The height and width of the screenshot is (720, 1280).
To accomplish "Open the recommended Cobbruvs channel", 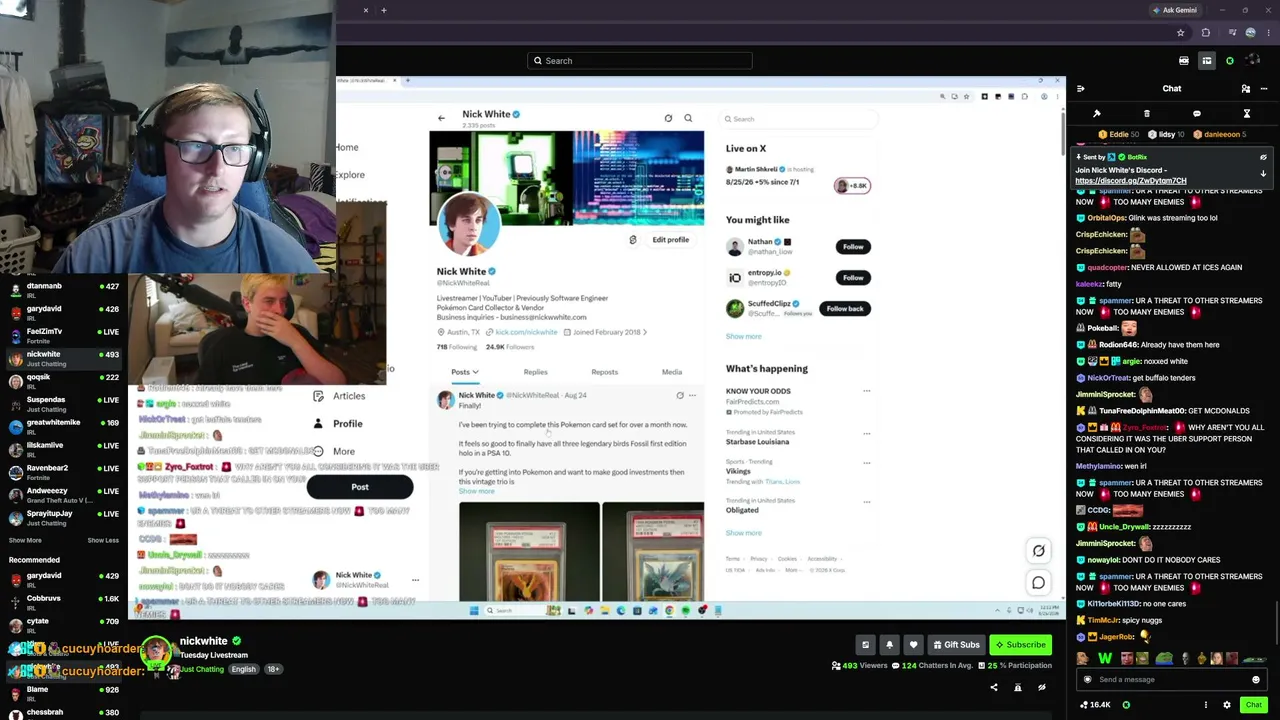I will pyautogui.click(x=63, y=601).
